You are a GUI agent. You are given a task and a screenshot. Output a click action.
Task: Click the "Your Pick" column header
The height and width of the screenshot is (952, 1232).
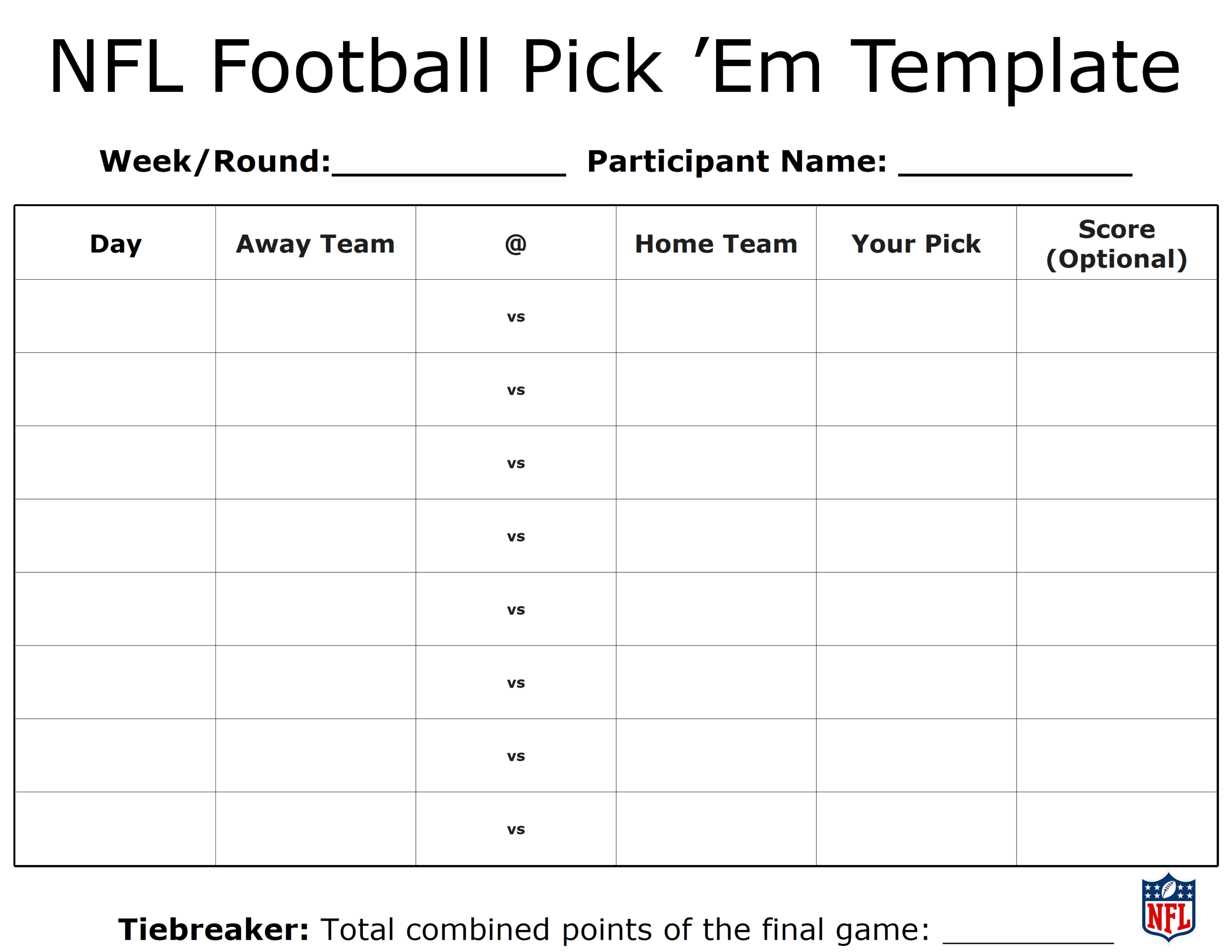click(916, 244)
